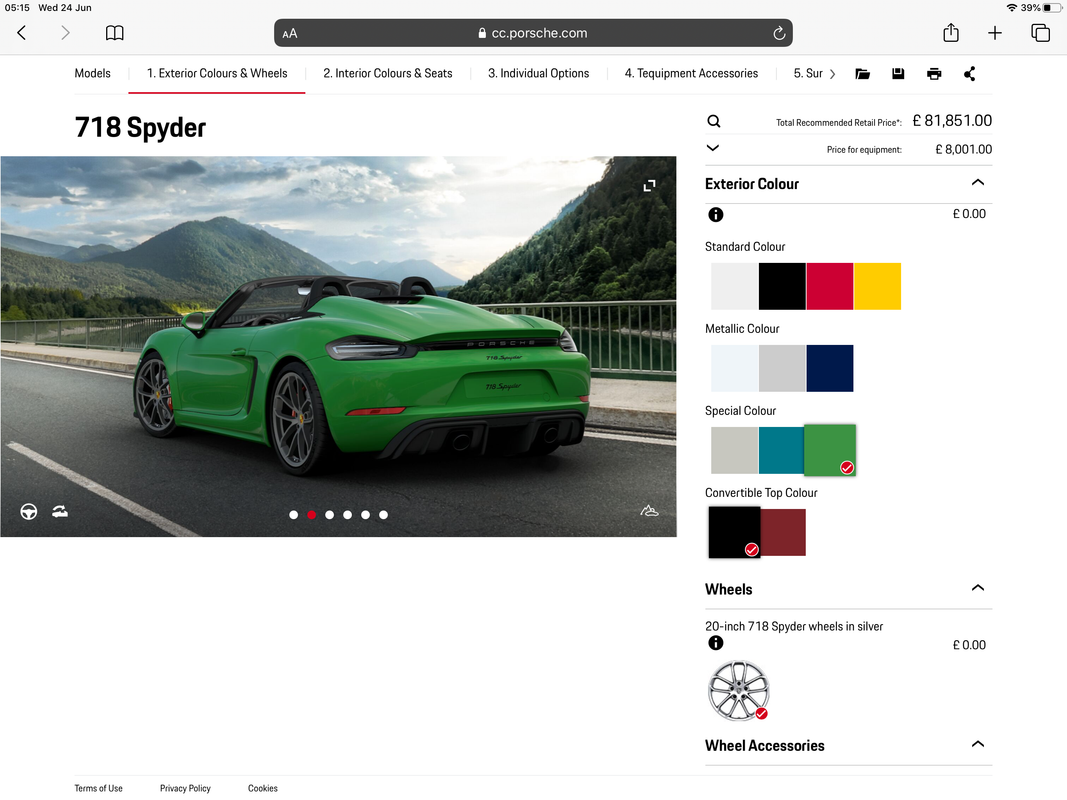
Task: Select the white standard colour
Action: (735, 286)
